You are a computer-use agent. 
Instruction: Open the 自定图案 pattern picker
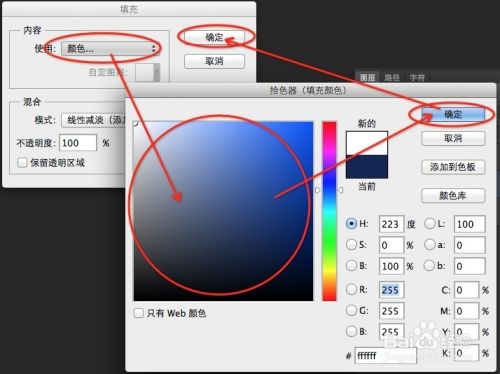coord(147,72)
